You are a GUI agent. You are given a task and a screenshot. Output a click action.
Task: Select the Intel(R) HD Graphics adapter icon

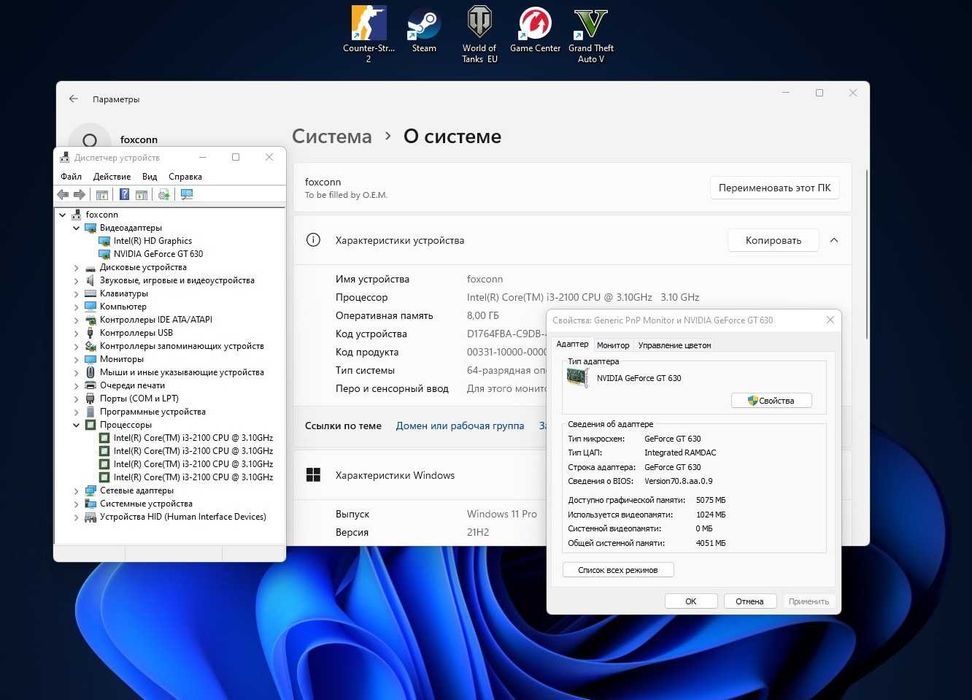tap(104, 241)
